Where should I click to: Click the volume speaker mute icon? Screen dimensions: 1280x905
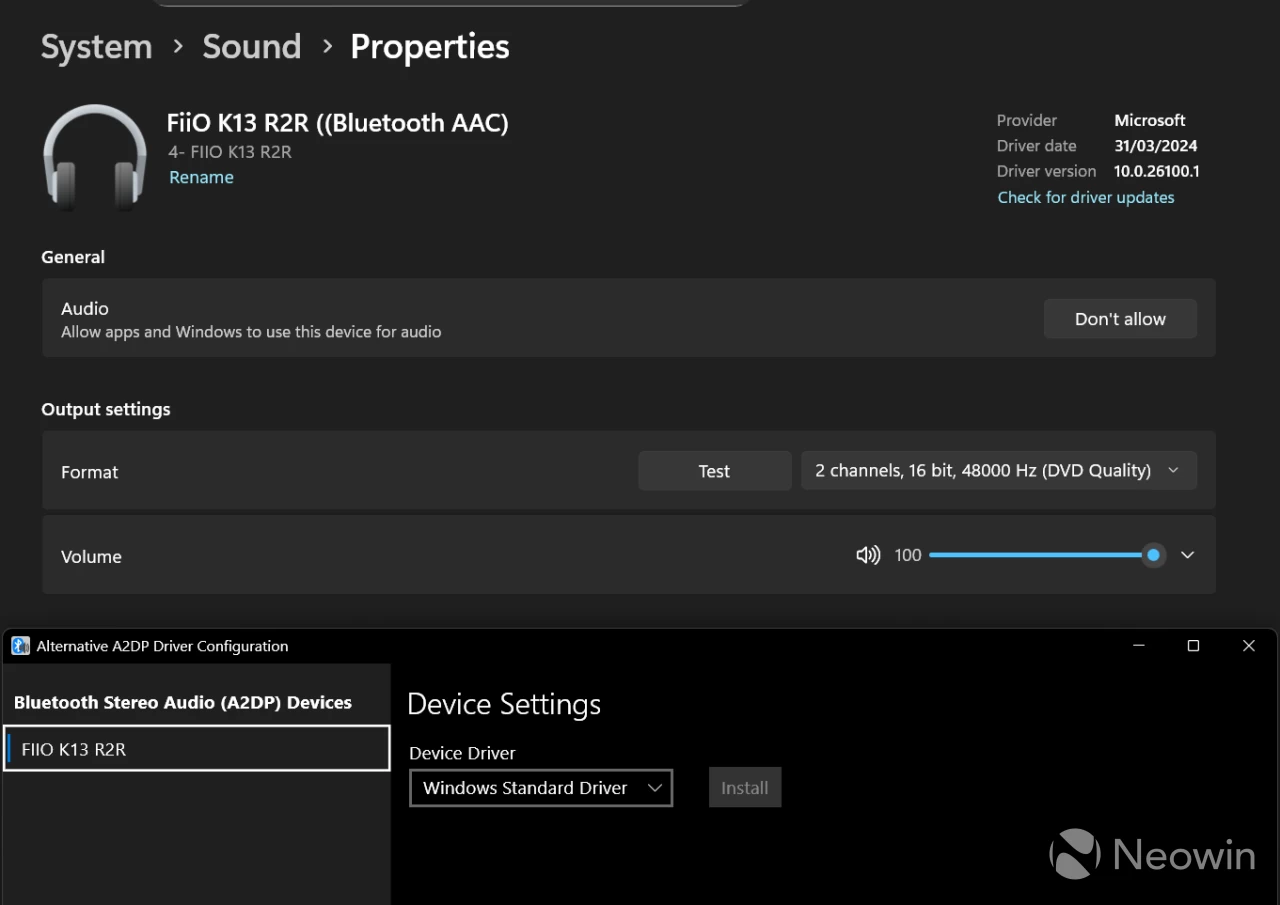pyautogui.click(x=868, y=555)
